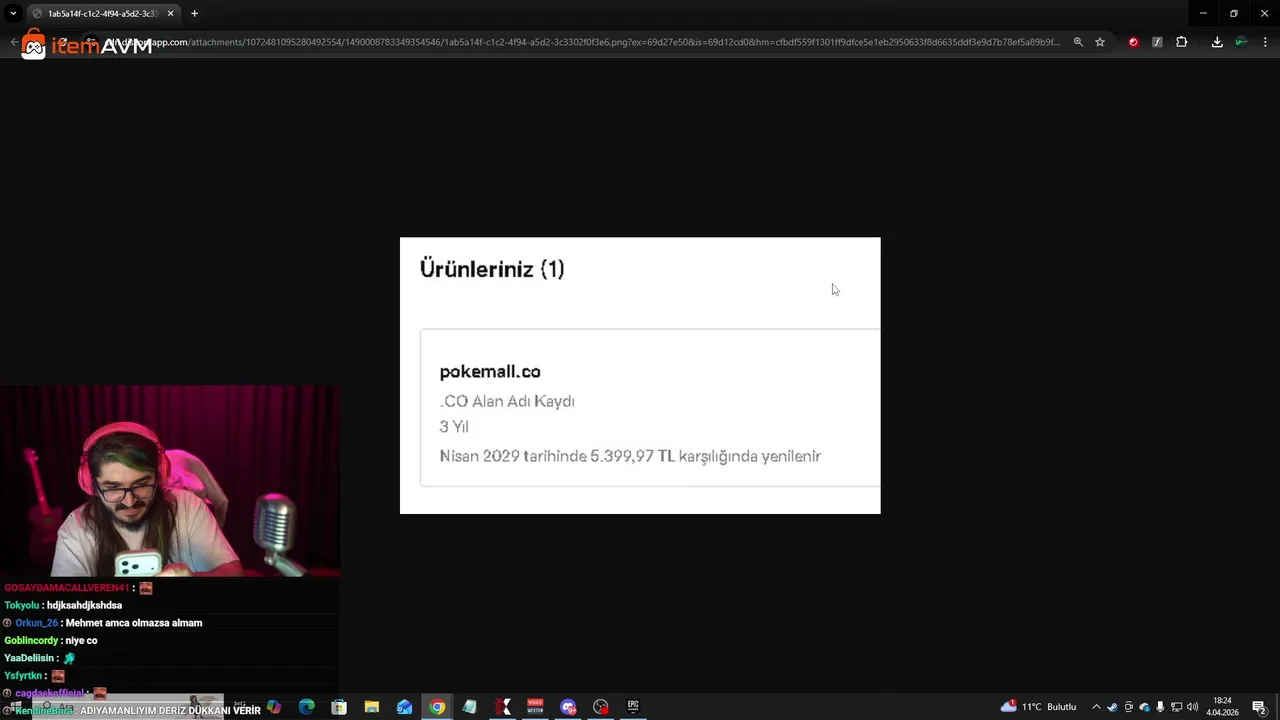The height and width of the screenshot is (720, 1280).
Task: Open the Outlook mail taskbar icon
Action: pyautogui.click(x=404, y=707)
